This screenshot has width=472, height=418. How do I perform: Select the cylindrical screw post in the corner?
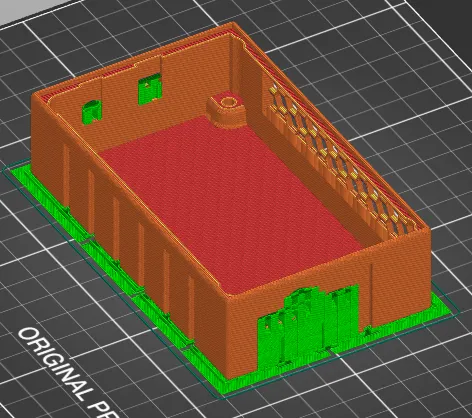click(x=227, y=109)
